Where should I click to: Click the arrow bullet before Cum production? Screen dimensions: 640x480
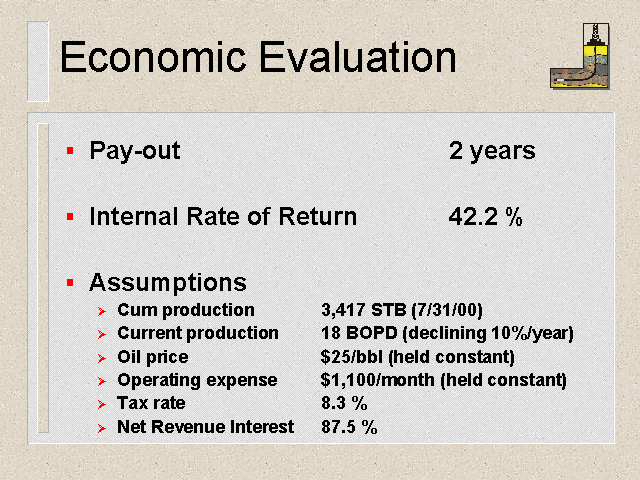102,312
